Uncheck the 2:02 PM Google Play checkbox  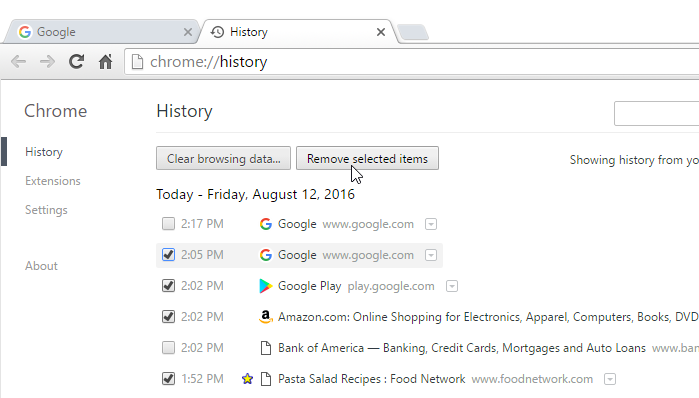[x=168, y=286]
